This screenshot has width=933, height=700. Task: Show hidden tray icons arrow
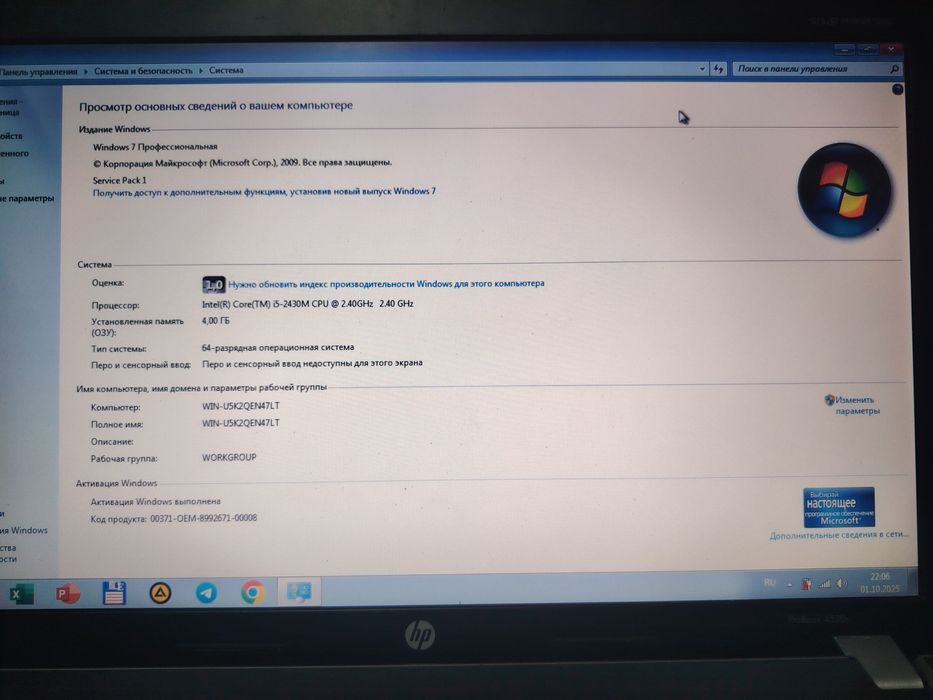coord(790,585)
